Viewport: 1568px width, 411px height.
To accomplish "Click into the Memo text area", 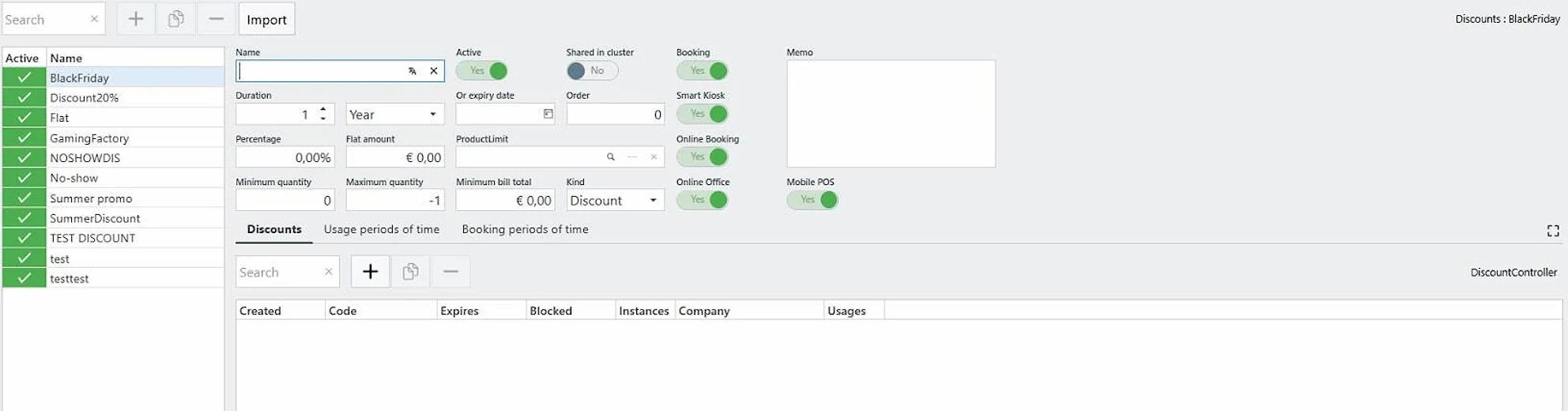I will 890,114.
